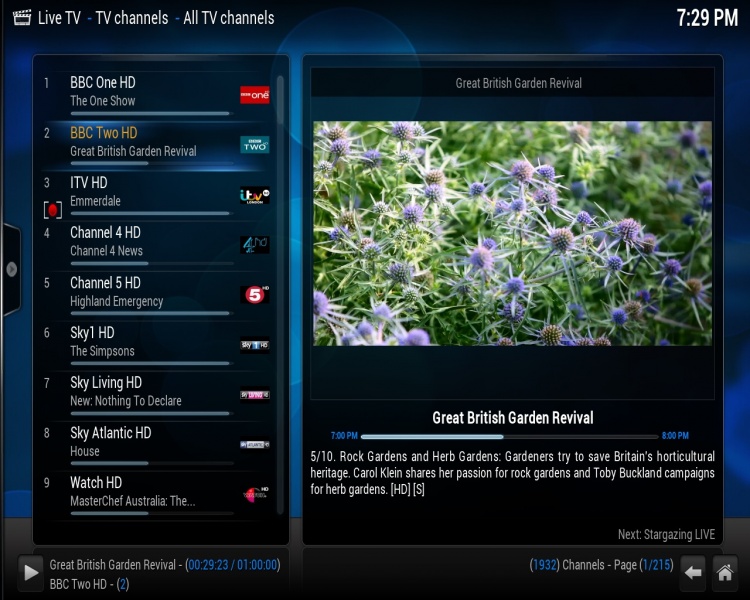The height and width of the screenshot is (600, 750).
Task: Click the BBC One HD progress bar
Action: point(152,113)
